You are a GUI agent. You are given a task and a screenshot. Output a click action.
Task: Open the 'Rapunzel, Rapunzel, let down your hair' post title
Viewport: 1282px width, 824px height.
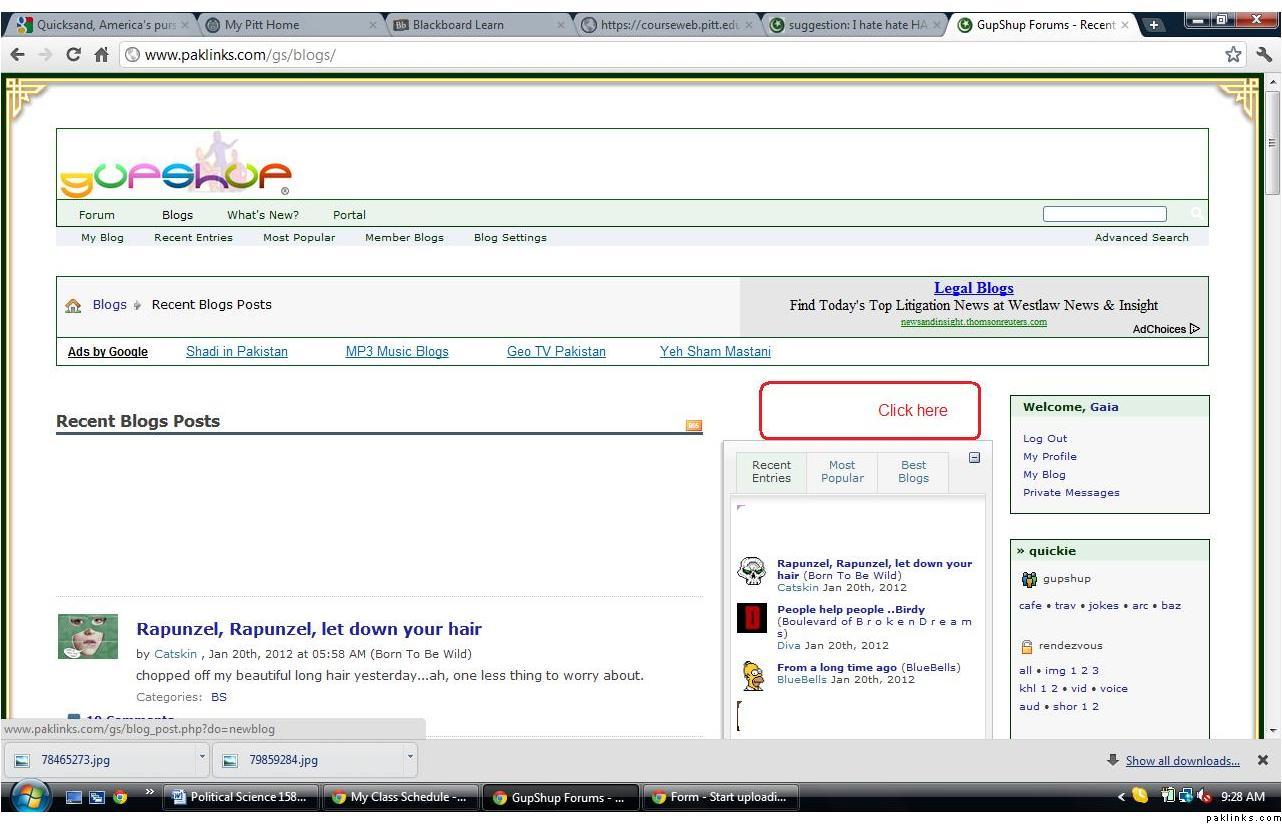click(x=309, y=630)
